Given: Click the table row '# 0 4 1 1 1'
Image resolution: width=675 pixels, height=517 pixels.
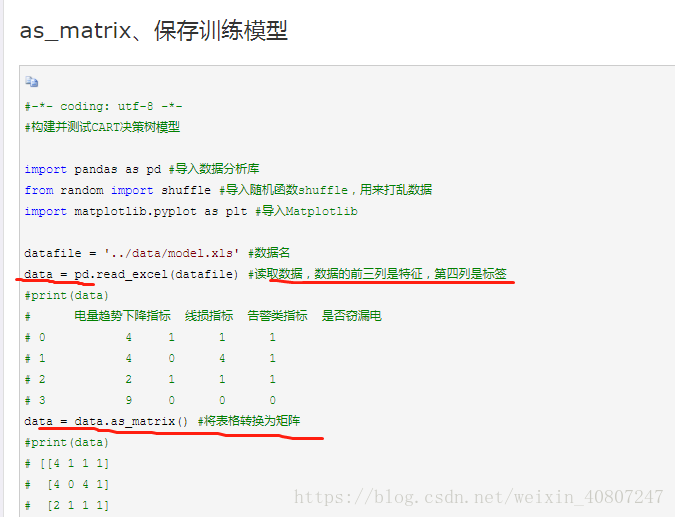Looking at the screenshot, I should 150,337.
